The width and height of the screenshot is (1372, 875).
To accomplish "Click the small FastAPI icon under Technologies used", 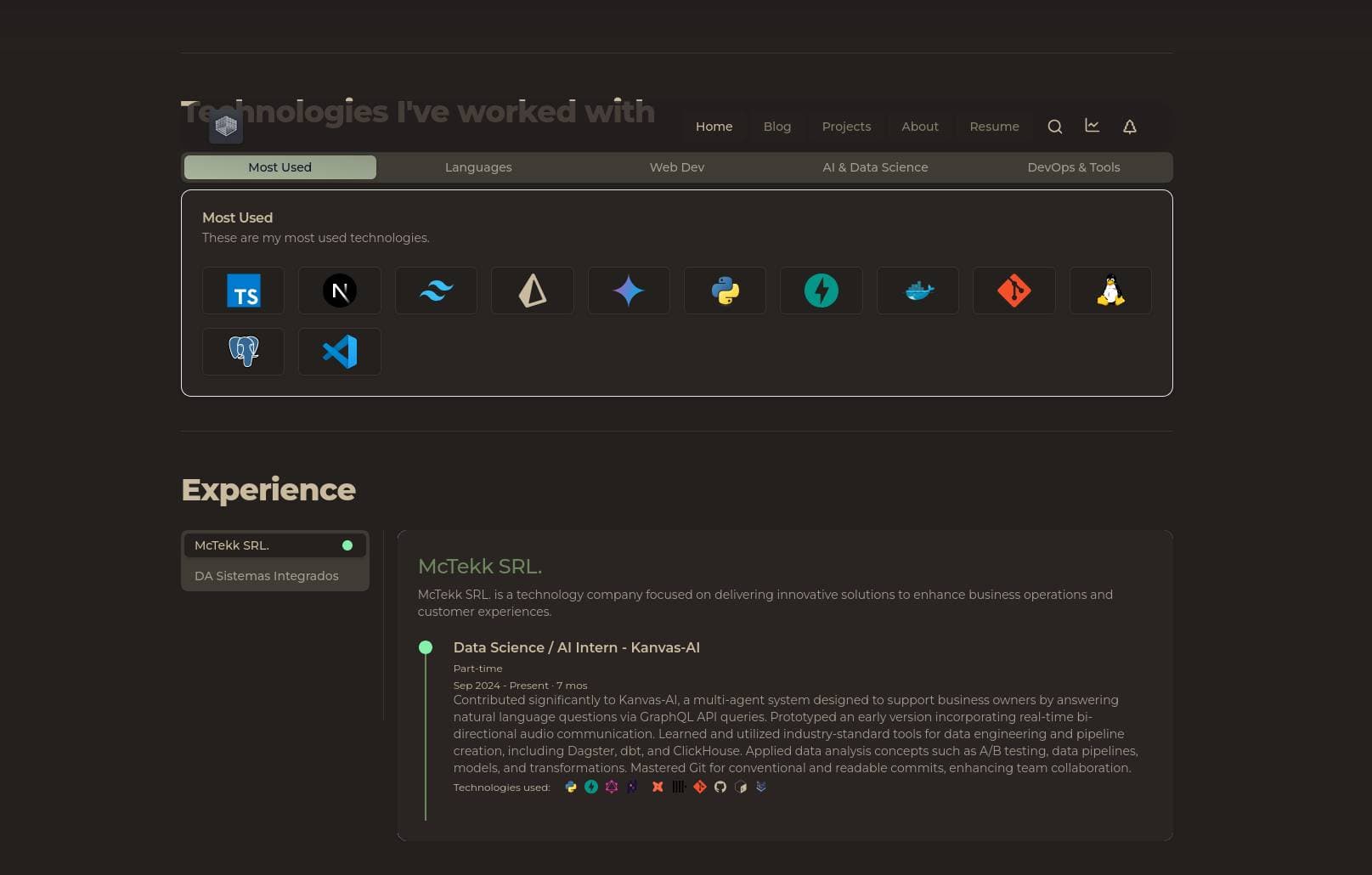I will click(591, 787).
